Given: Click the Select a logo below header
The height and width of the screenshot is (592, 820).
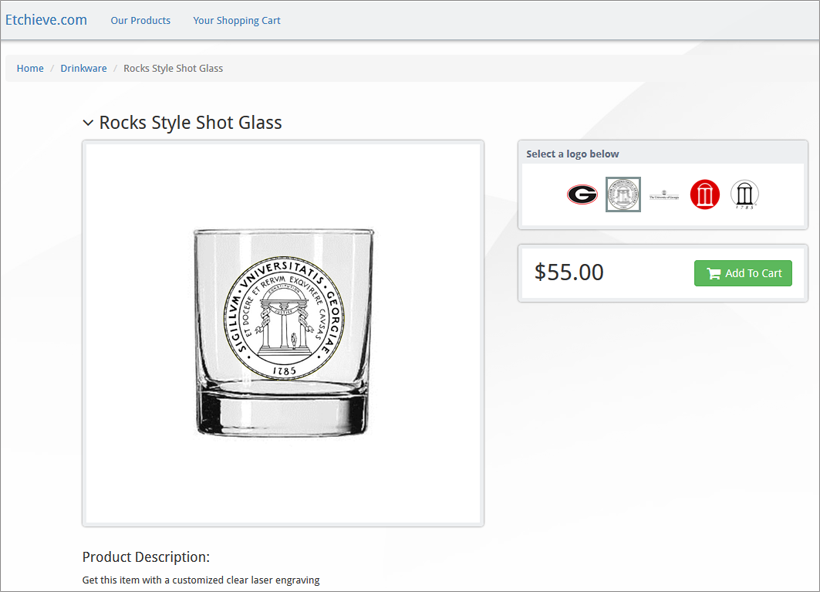Looking at the screenshot, I should pyautogui.click(x=572, y=154).
